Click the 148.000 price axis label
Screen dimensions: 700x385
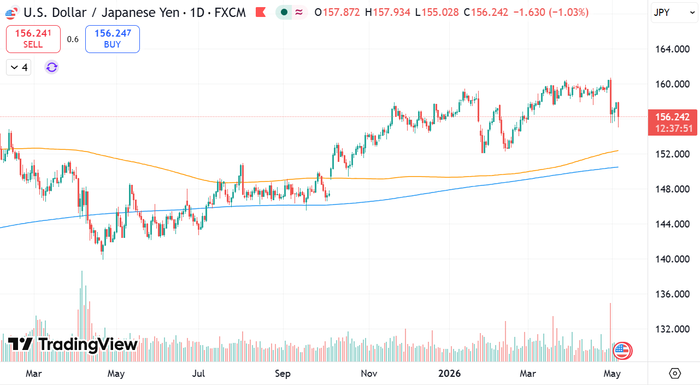pyautogui.click(x=672, y=189)
